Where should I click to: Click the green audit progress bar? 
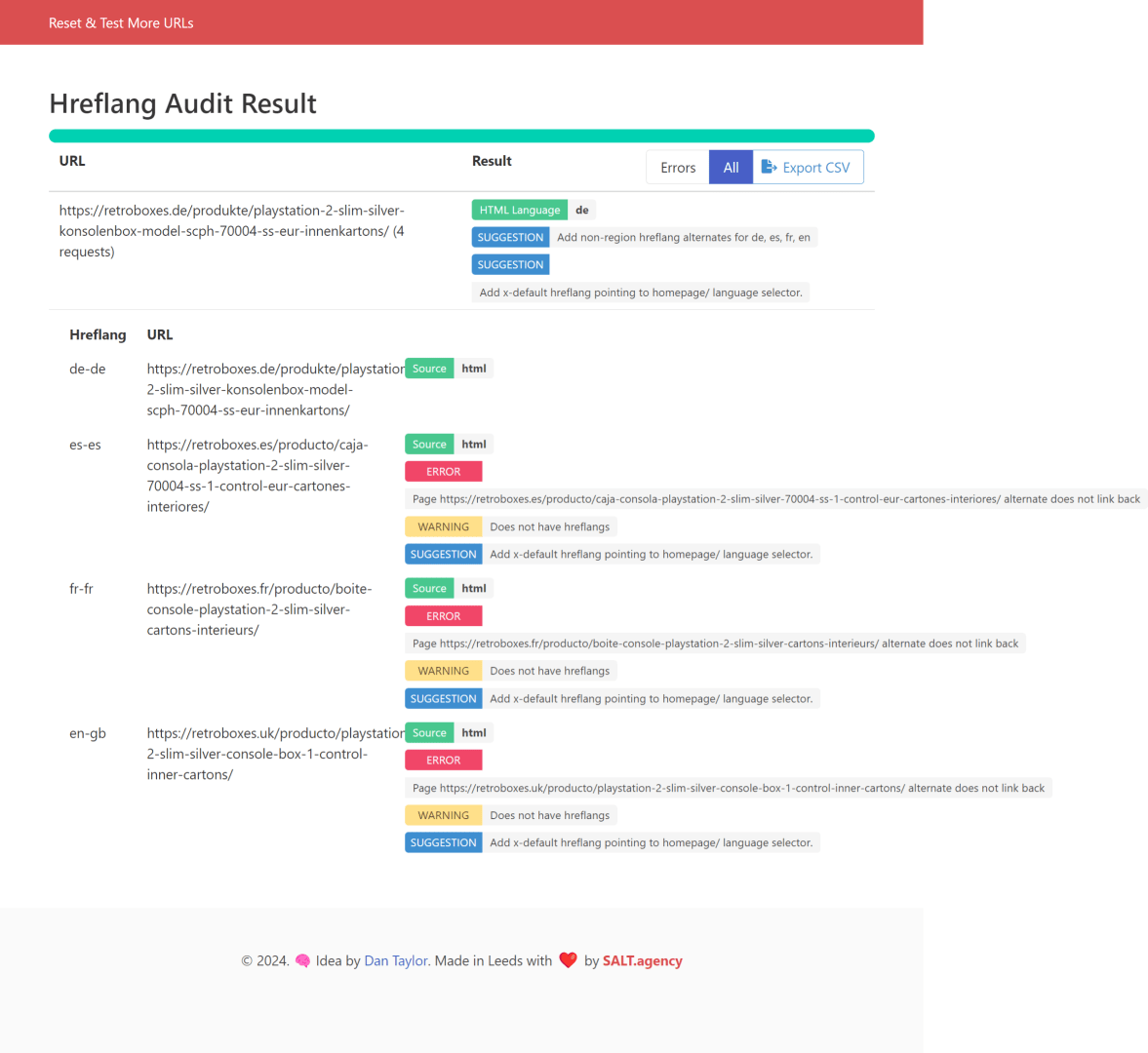point(461,136)
